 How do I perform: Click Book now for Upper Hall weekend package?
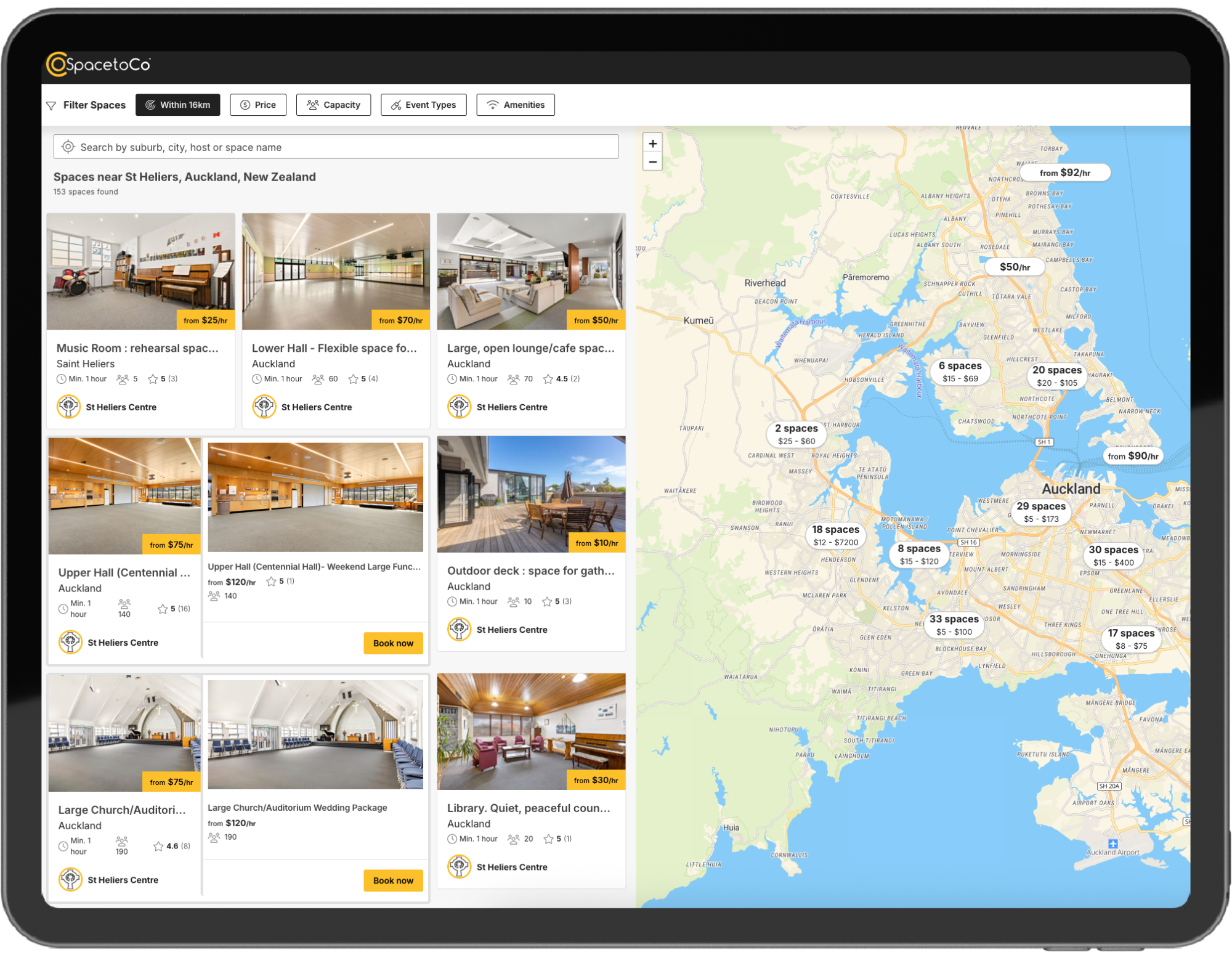point(393,643)
